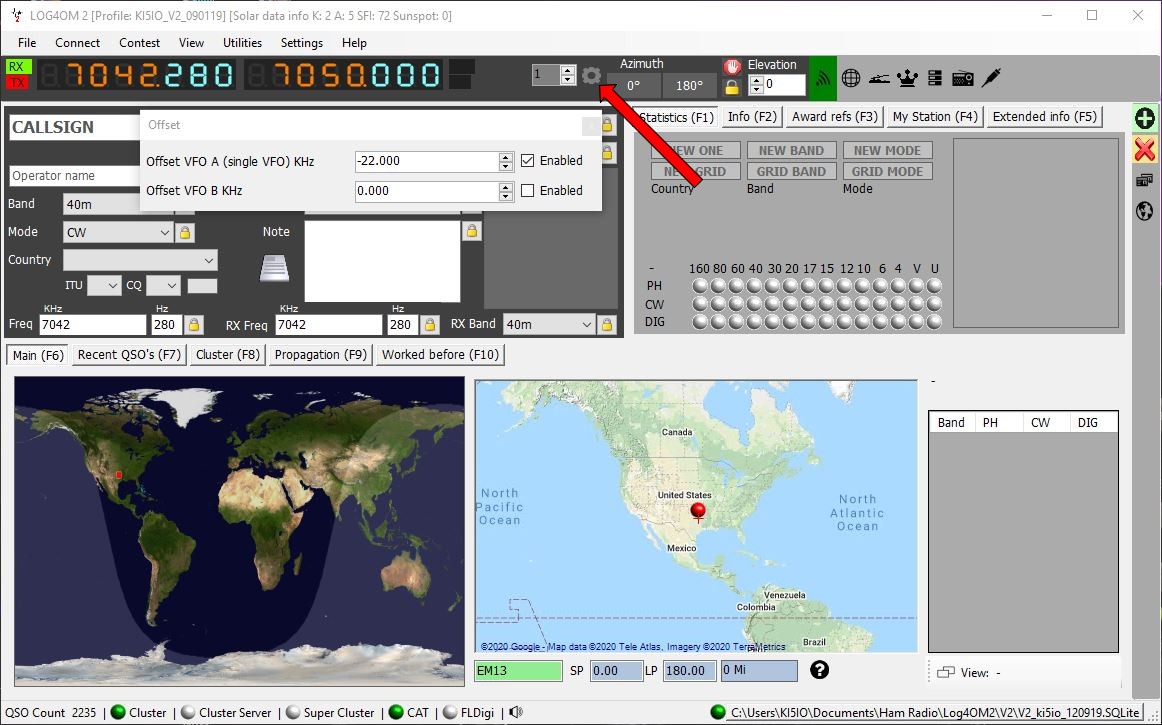Switch to Recent QSO's (F7) tab
Image resolution: width=1162 pixels, height=725 pixels.
click(129, 354)
